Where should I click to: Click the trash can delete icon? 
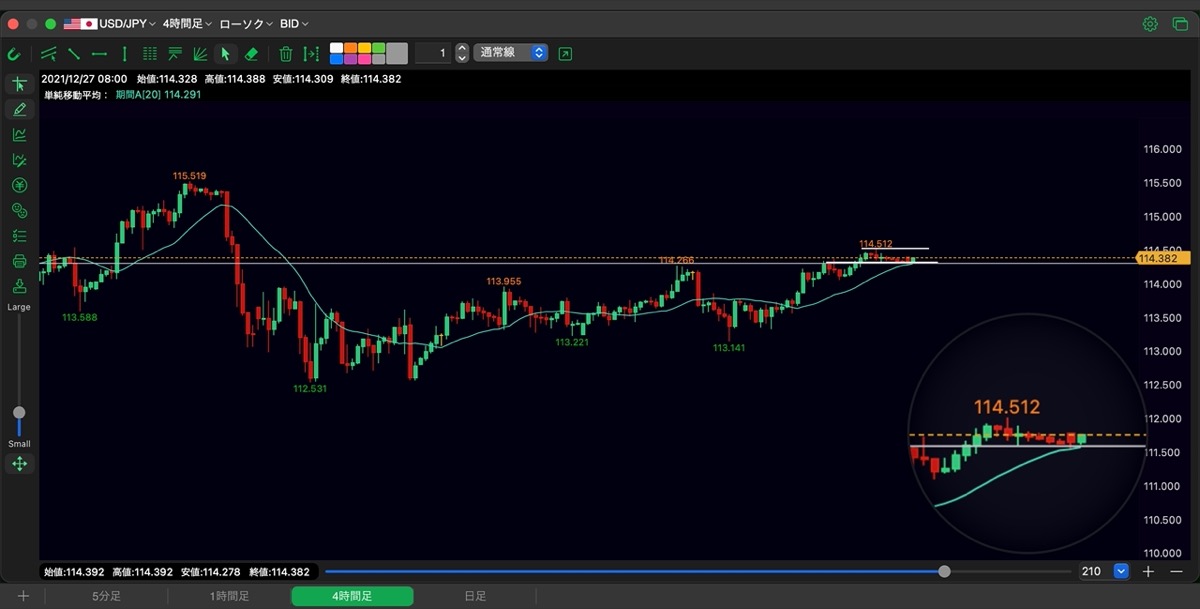click(286, 53)
